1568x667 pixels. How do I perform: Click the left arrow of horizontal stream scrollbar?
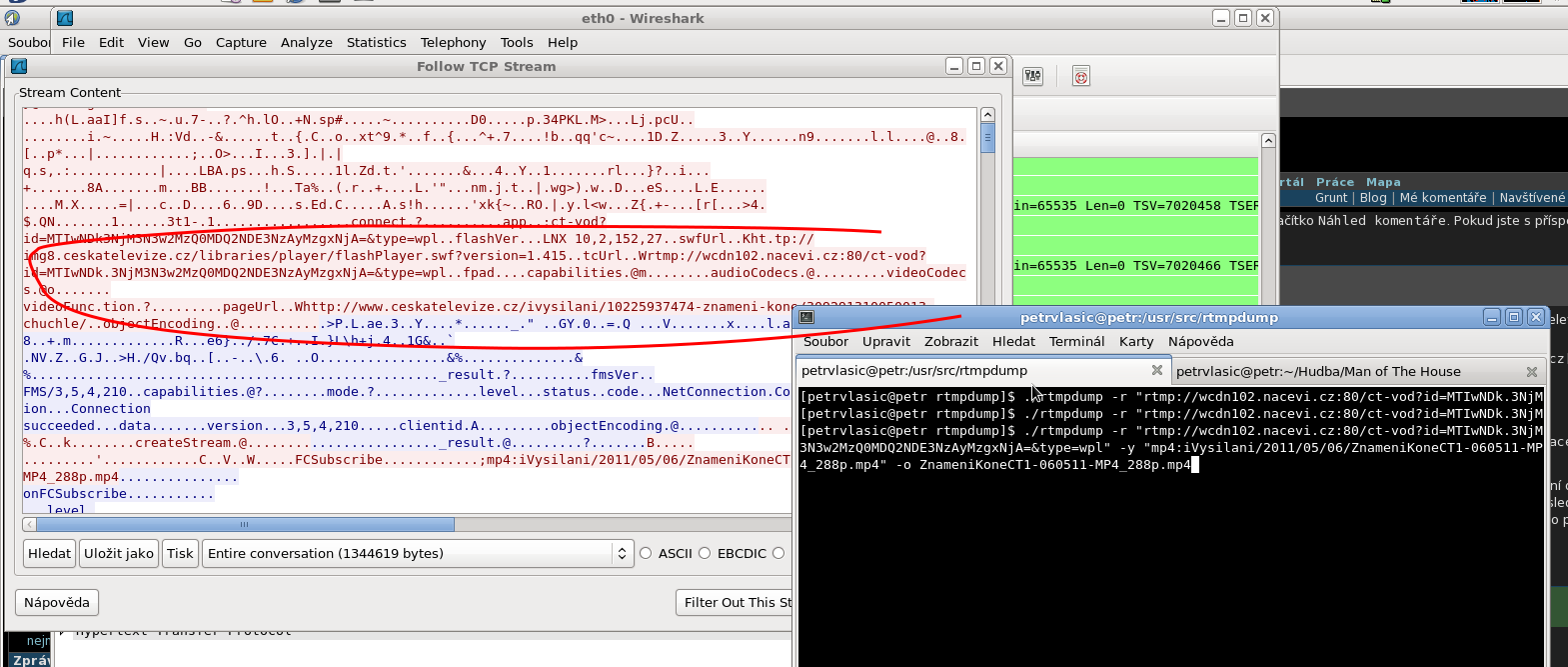pyautogui.click(x=29, y=524)
